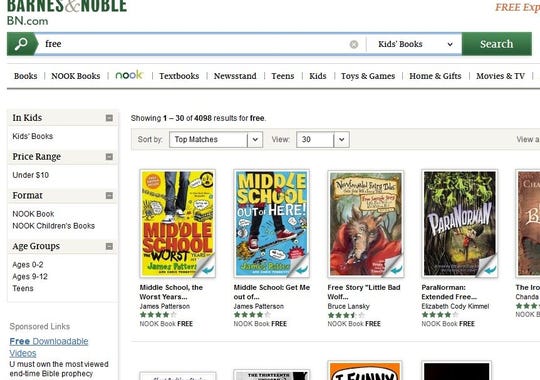Select Ages 0-2 filter
540x380 pixels.
click(x=28, y=265)
